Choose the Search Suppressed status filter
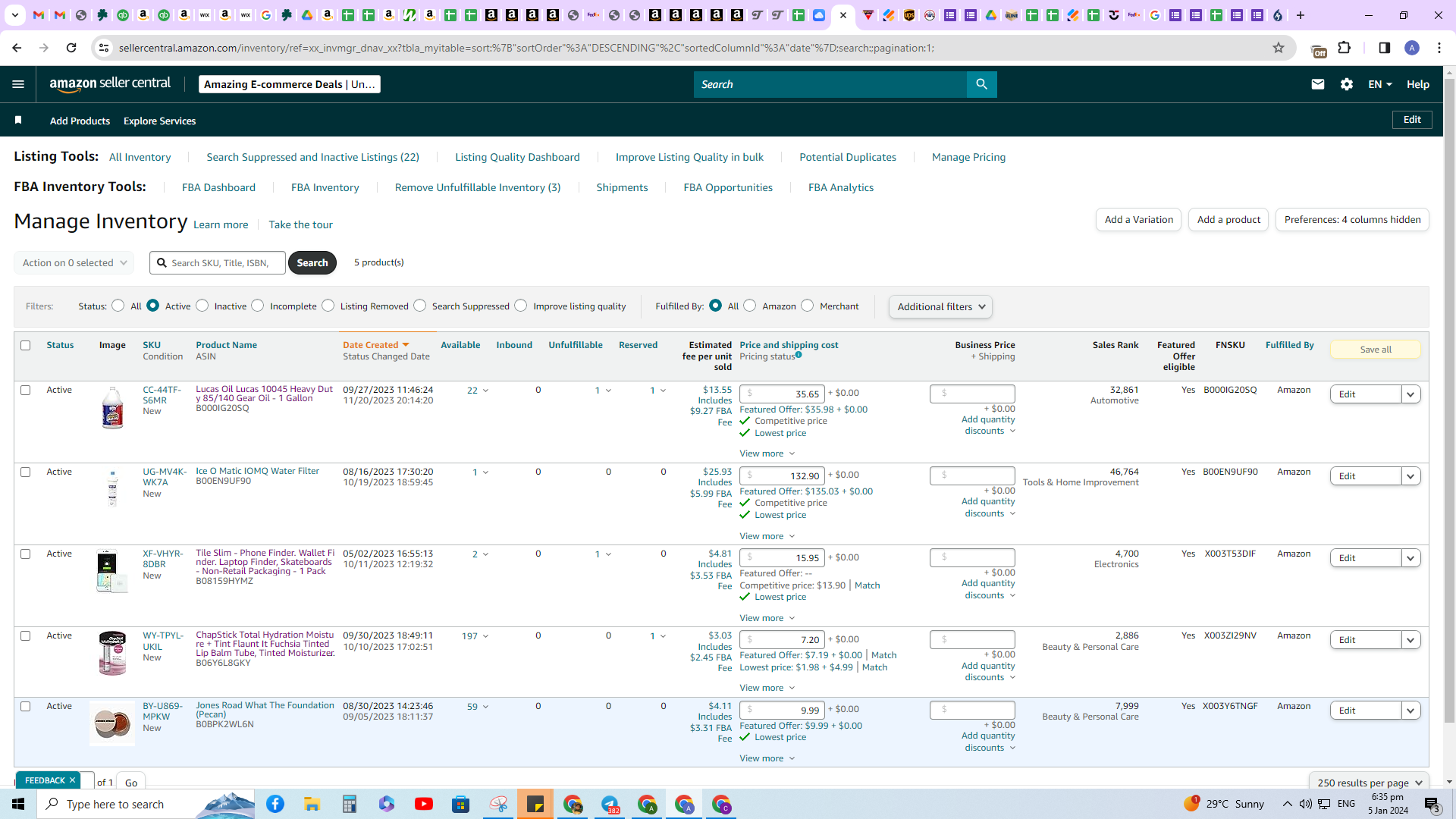The image size is (1456, 819). coord(419,306)
